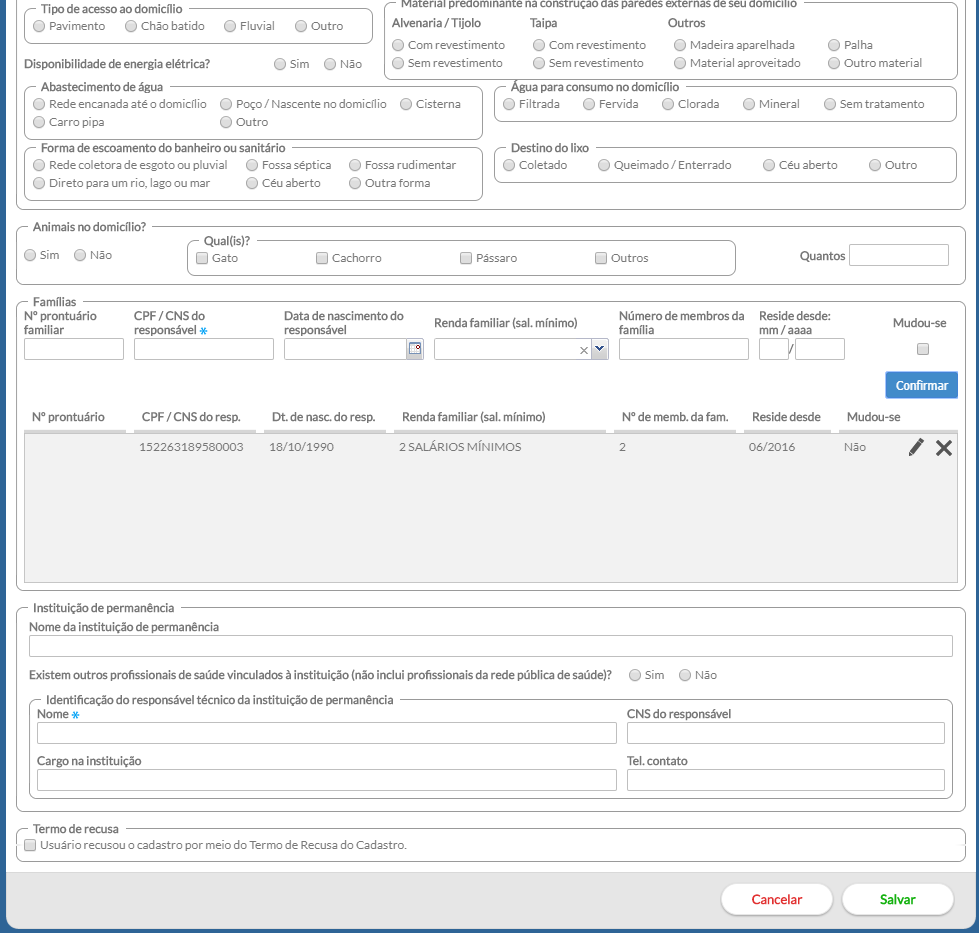
Task: Tick the Mudou-se checkbox
Action: (923, 349)
